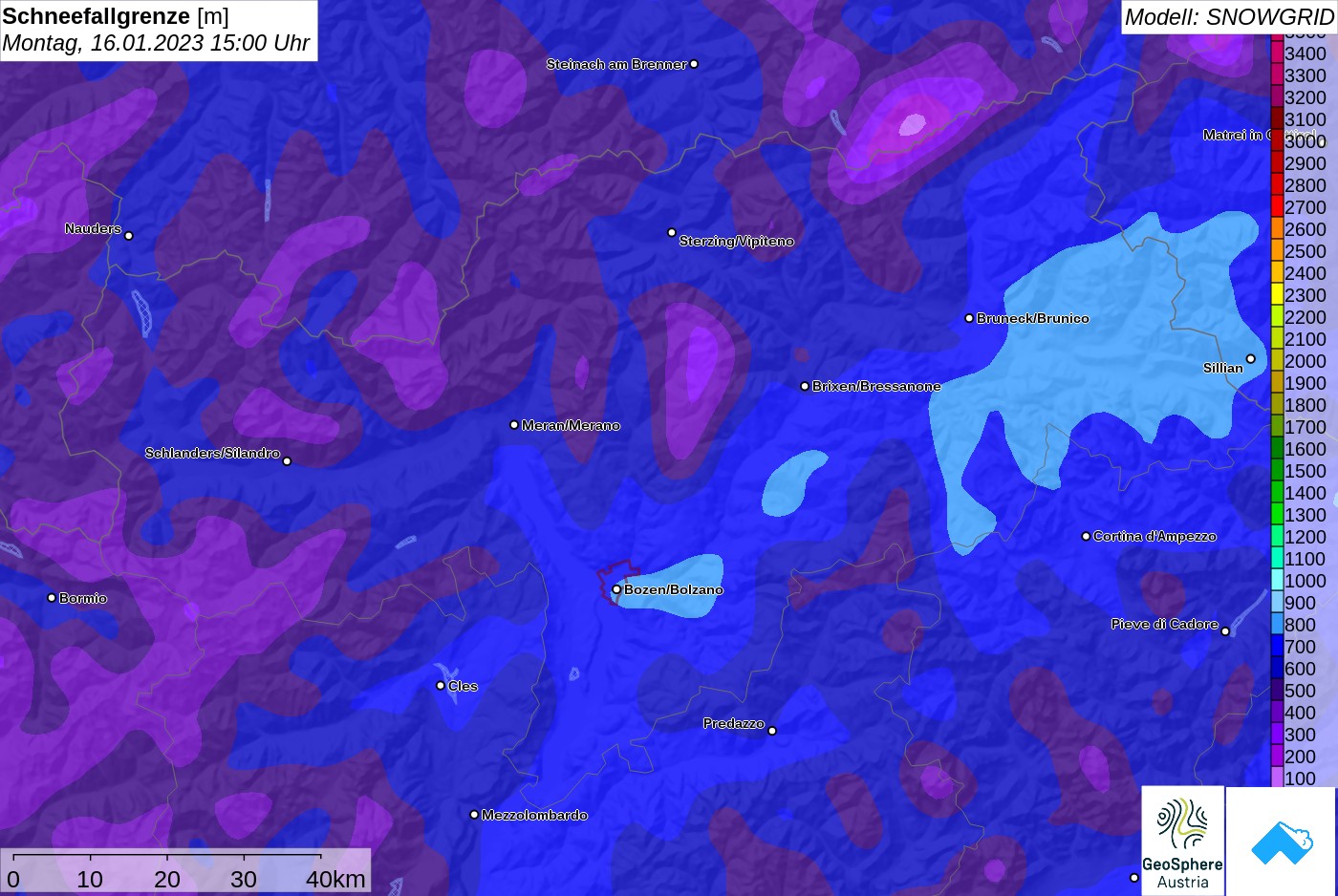
Task: Select the Steinach am Brenner marker dot
Action: [x=694, y=64]
